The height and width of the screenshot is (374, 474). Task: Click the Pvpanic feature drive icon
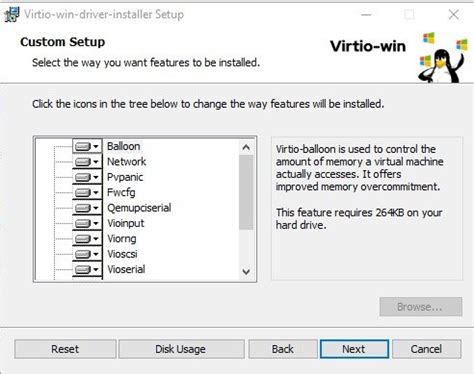tap(83, 177)
